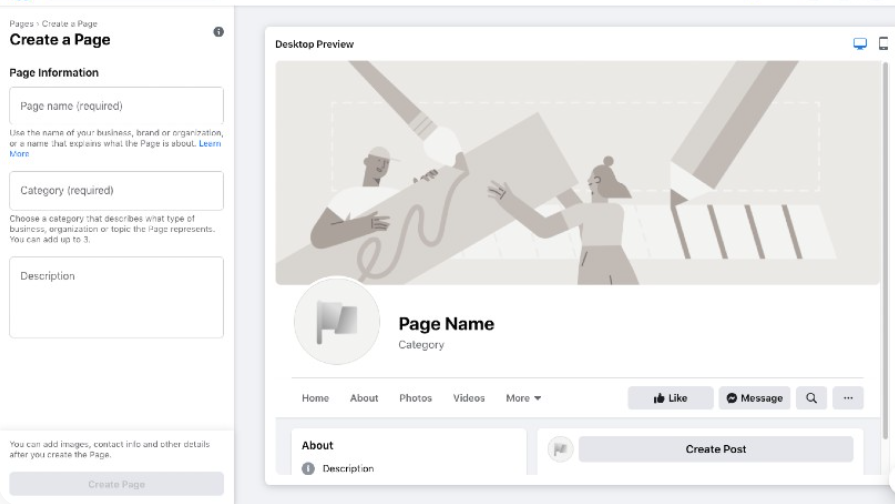Go to the Videos tab

(x=468, y=398)
